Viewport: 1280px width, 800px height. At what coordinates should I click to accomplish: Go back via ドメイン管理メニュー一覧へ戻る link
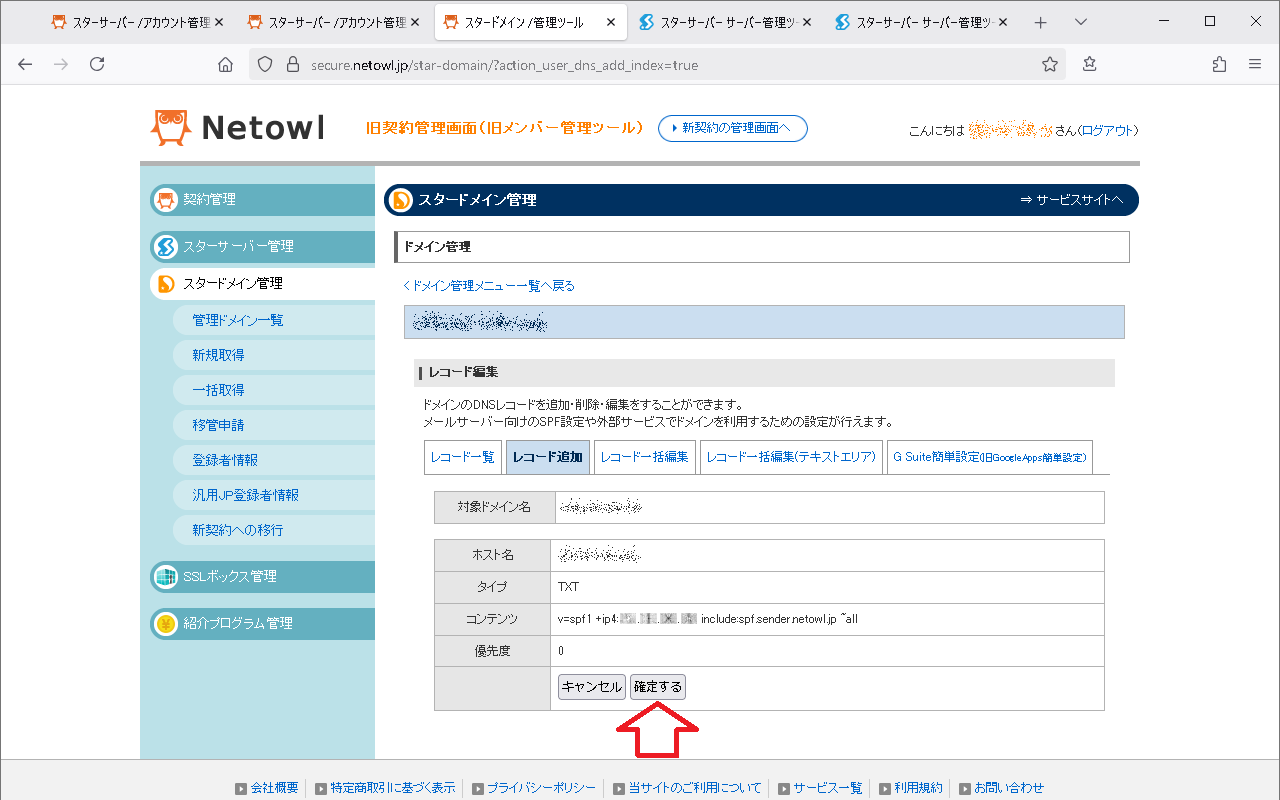pos(490,286)
